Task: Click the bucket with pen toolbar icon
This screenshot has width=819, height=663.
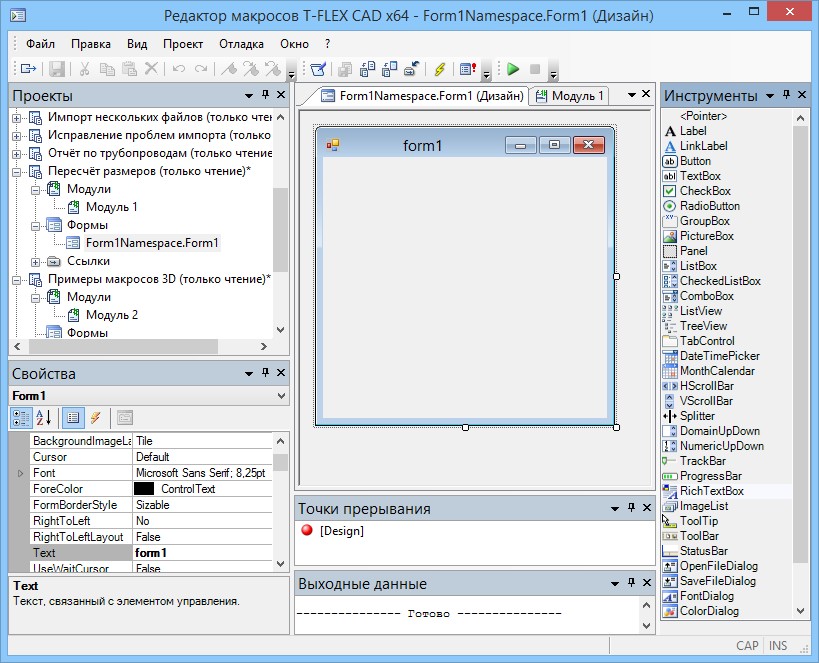Action: coord(318,68)
